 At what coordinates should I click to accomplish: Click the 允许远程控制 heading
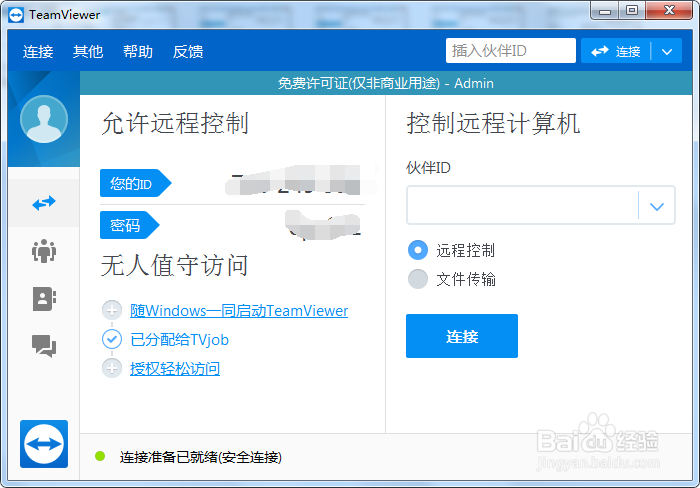tap(175, 124)
